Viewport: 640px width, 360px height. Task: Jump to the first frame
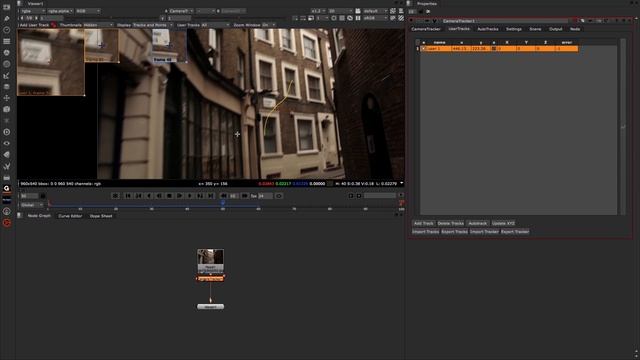[128, 196]
